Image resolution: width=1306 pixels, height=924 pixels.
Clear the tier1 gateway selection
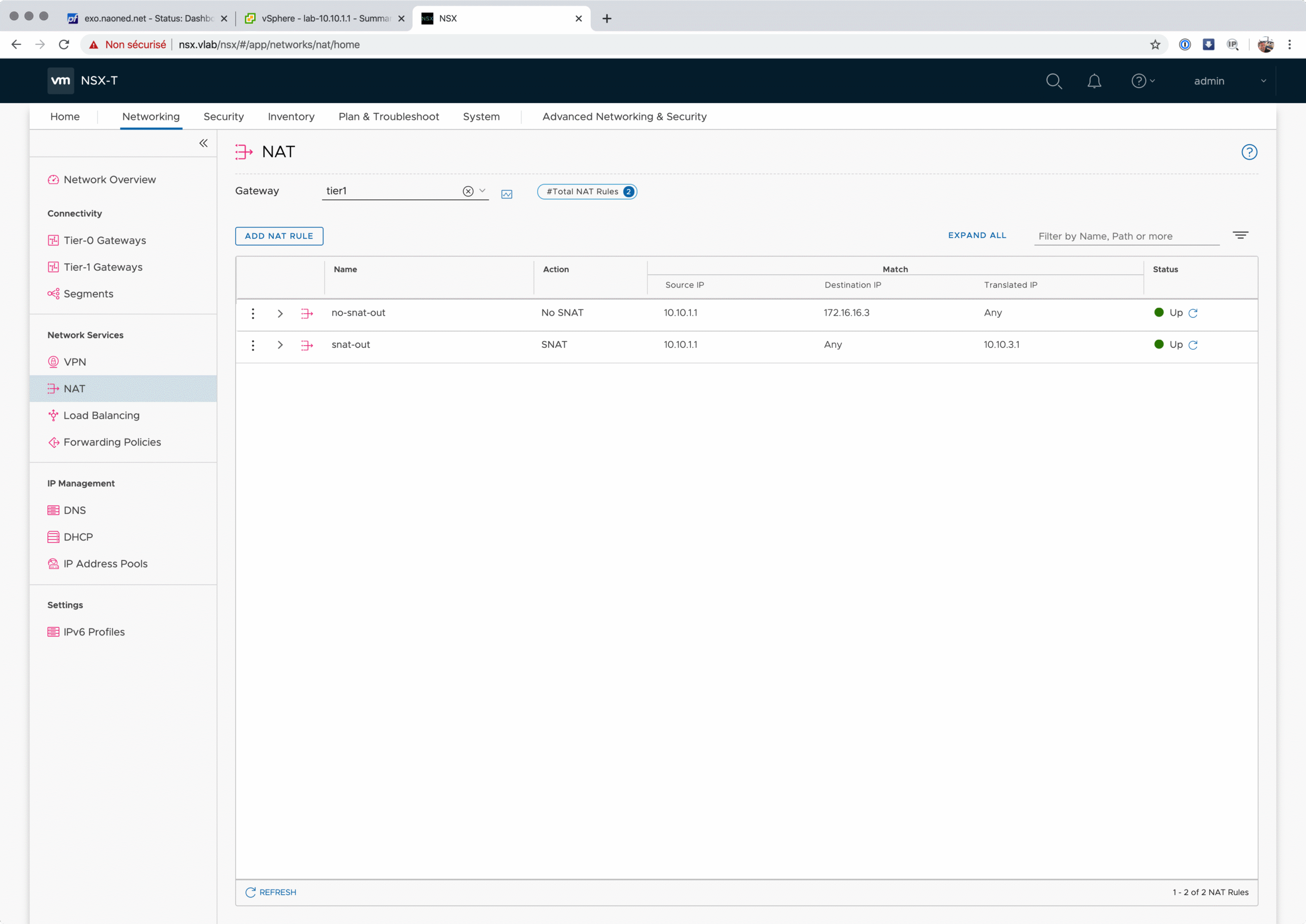point(468,191)
